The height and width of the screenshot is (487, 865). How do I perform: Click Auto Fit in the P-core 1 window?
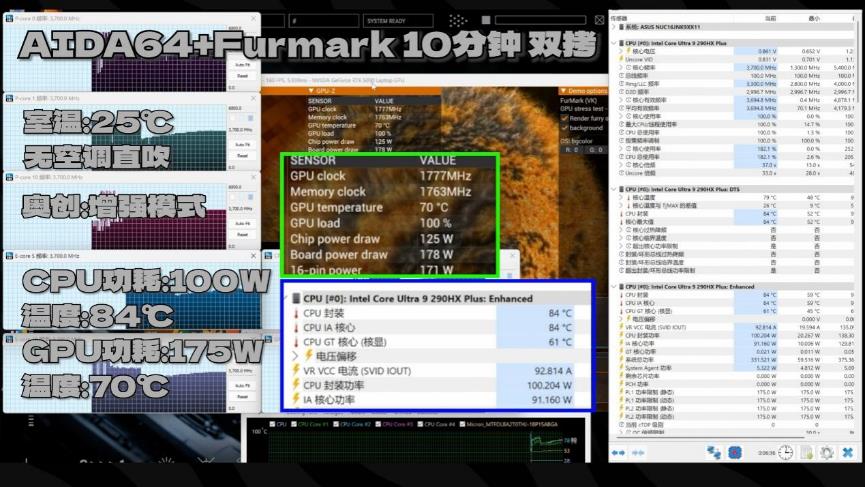pyautogui.click(x=243, y=145)
